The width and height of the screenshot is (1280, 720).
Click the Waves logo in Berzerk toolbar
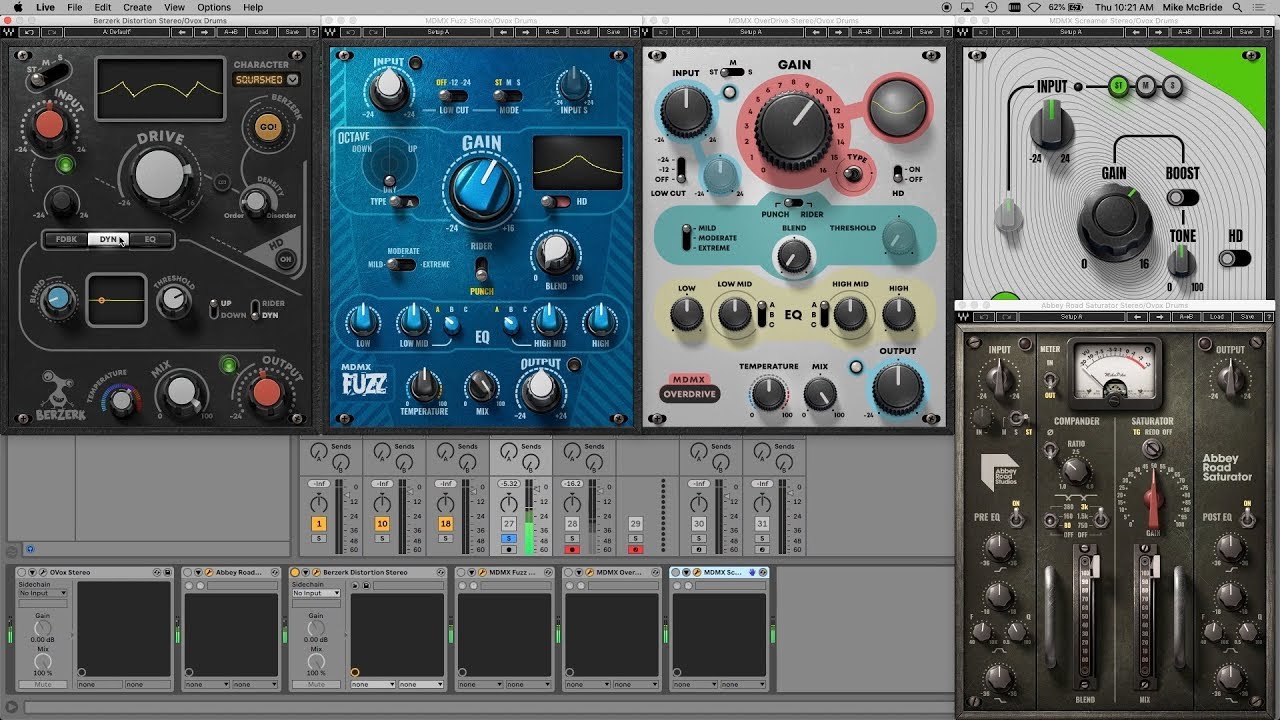point(10,32)
